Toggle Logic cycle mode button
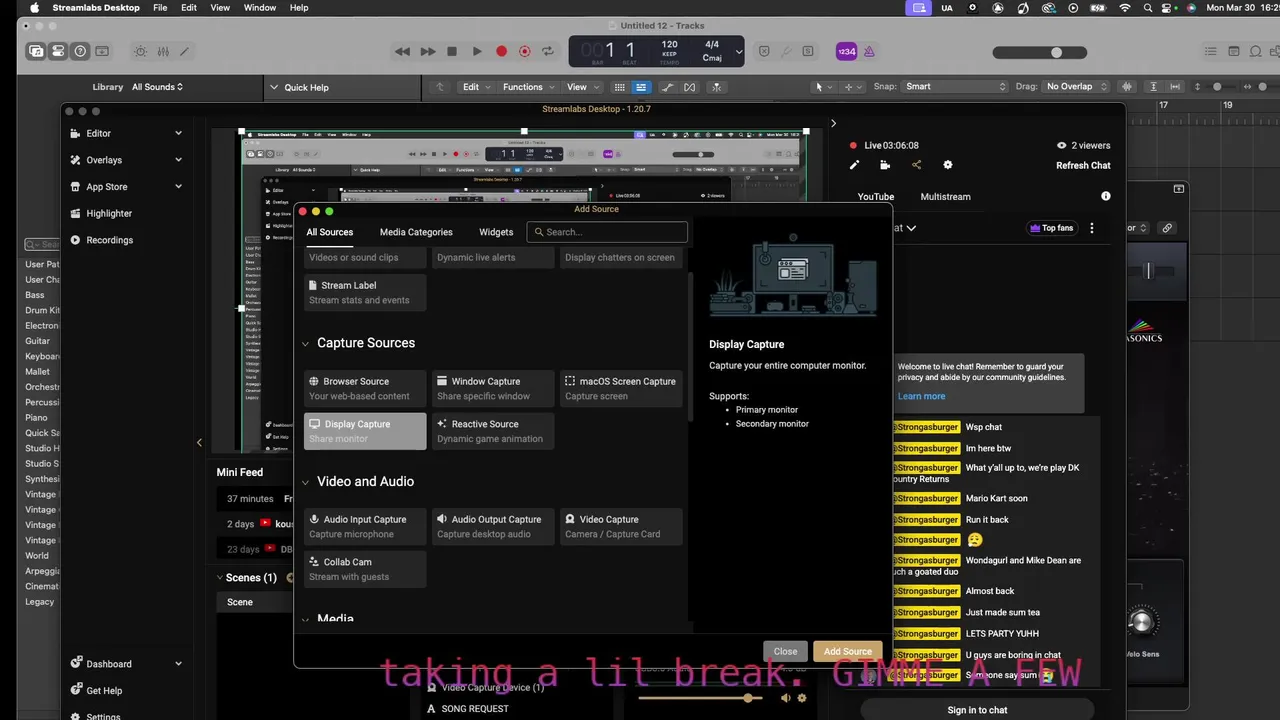This screenshot has height=720, width=1280. [547, 51]
